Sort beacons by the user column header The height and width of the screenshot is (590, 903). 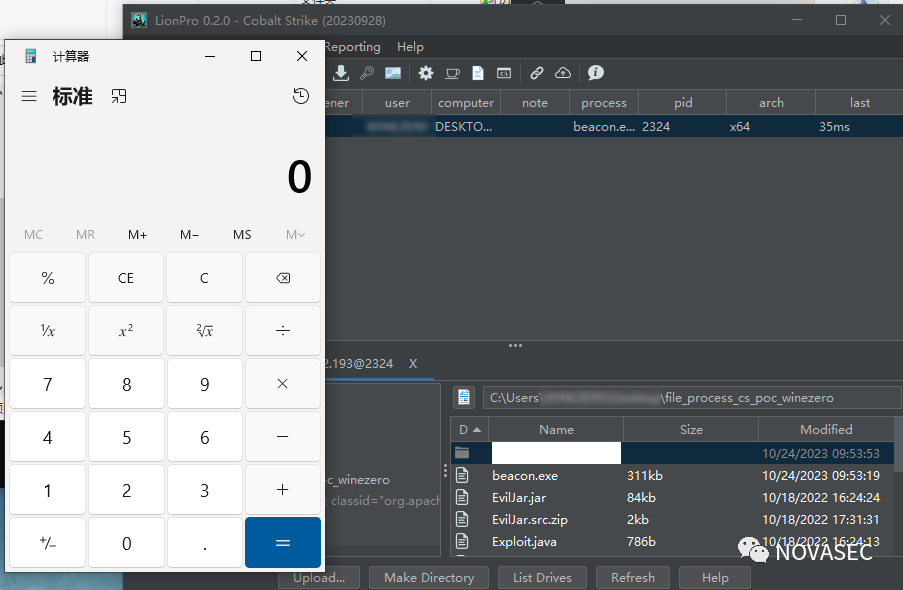pos(397,103)
